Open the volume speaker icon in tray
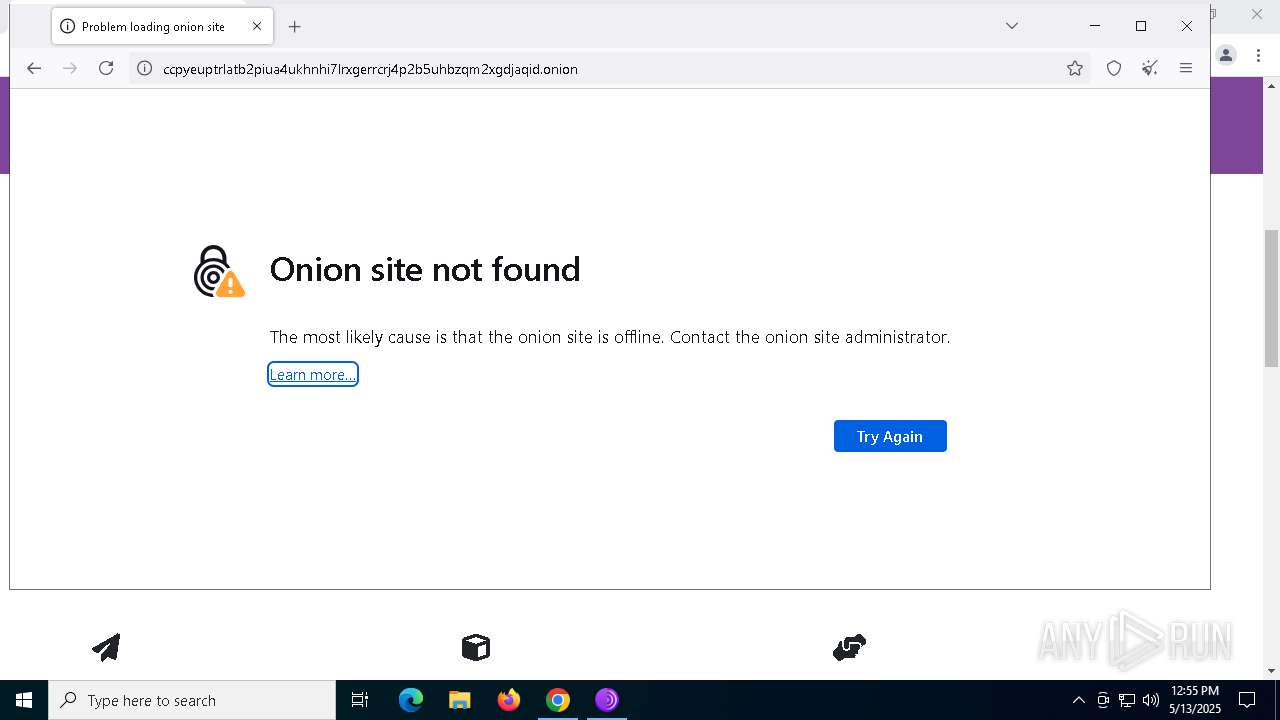The width and height of the screenshot is (1280, 720). click(x=1151, y=700)
